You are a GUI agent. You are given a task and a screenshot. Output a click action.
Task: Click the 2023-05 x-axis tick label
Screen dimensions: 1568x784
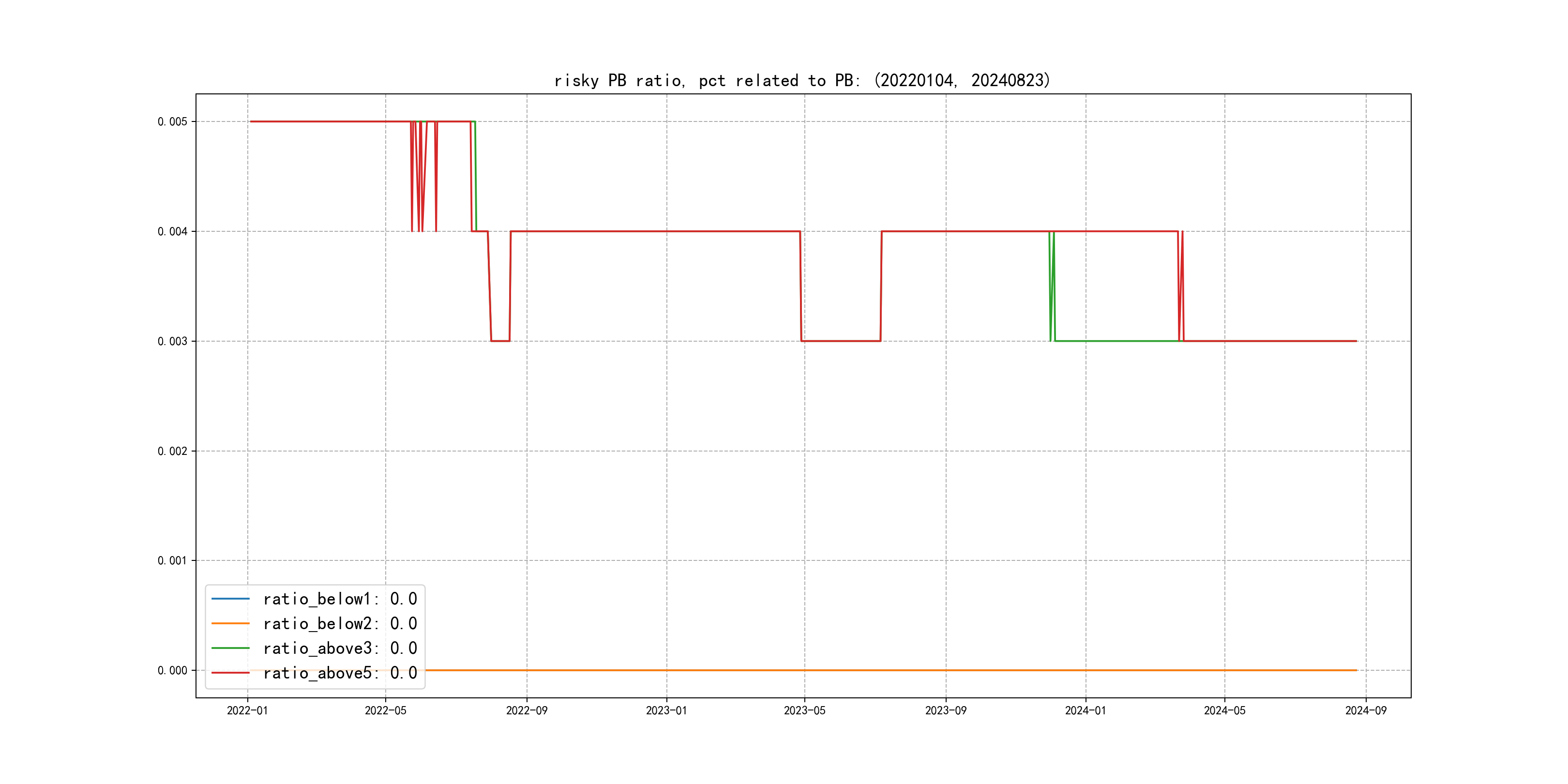(x=804, y=710)
